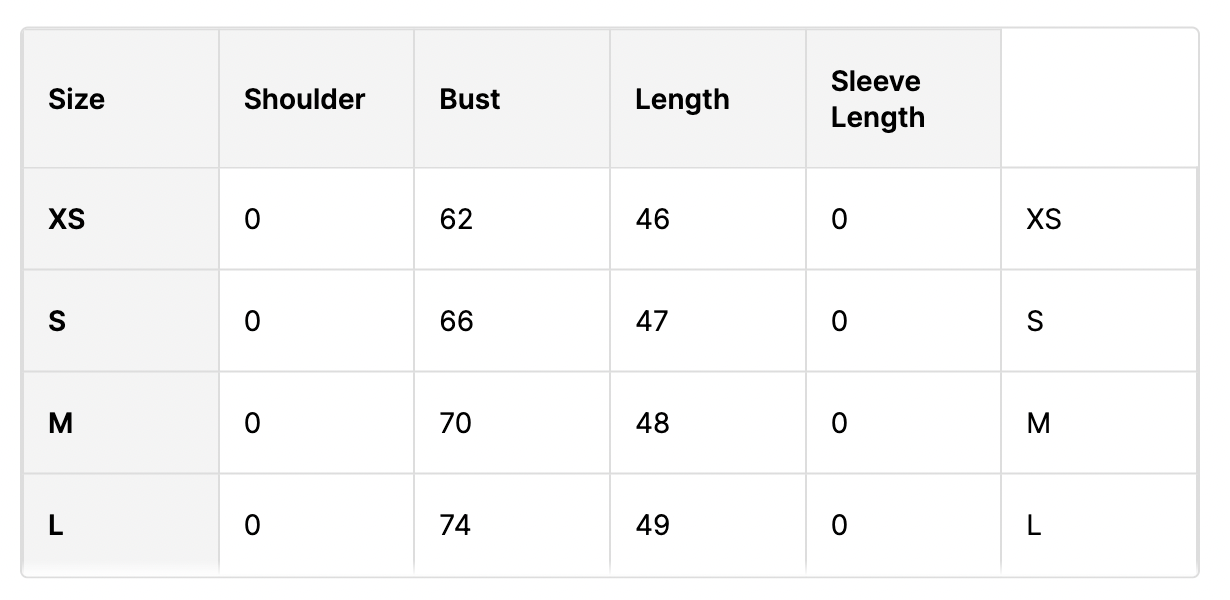Image resolution: width=1230 pixels, height=600 pixels.
Task: Select the Length value 49 cell
Action: (652, 525)
